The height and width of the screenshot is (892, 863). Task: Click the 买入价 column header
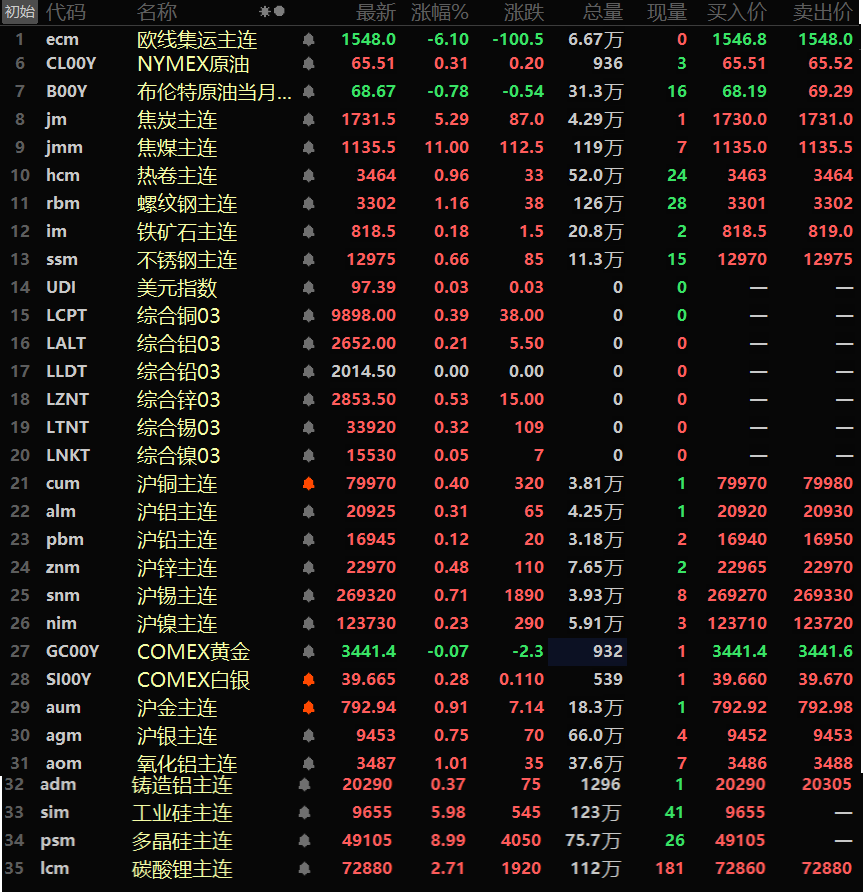(x=737, y=12)
